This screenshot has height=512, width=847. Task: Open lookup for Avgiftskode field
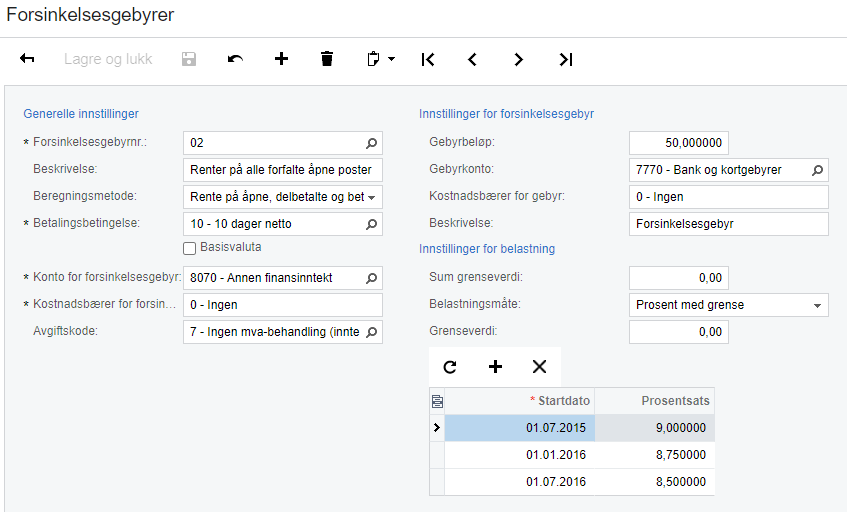372,332
